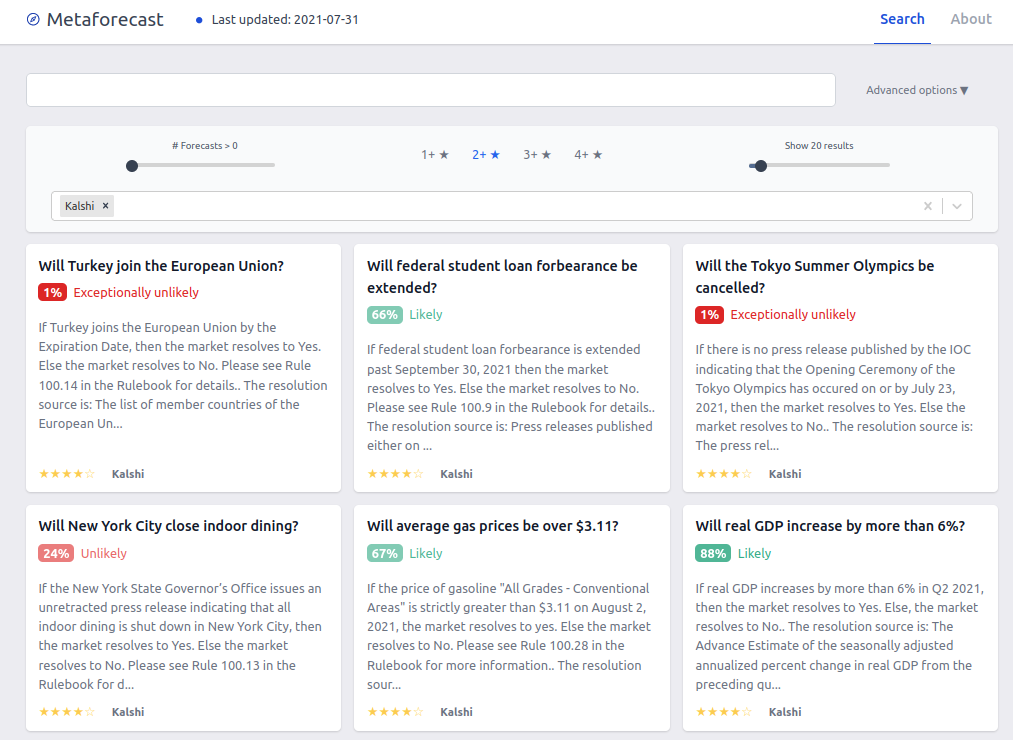Clear all selected platforms with X
Image resolution: width=1013 pixels, height=740 pixels.
928,206
